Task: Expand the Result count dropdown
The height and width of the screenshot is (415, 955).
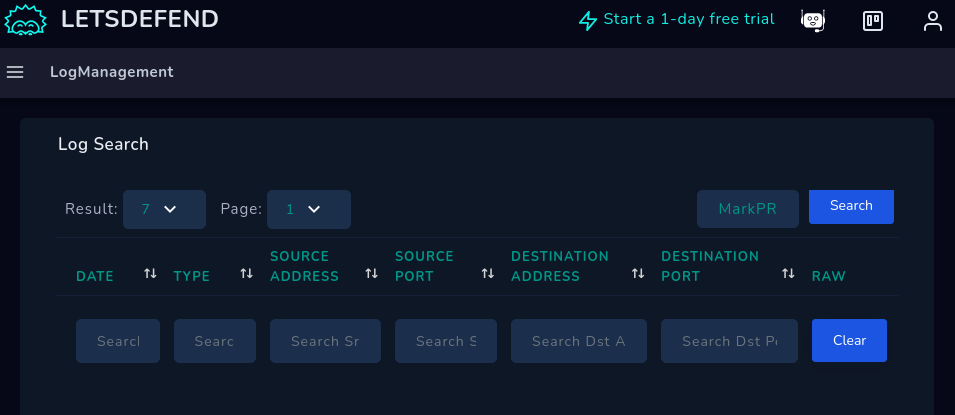Action: pos(164,209)
